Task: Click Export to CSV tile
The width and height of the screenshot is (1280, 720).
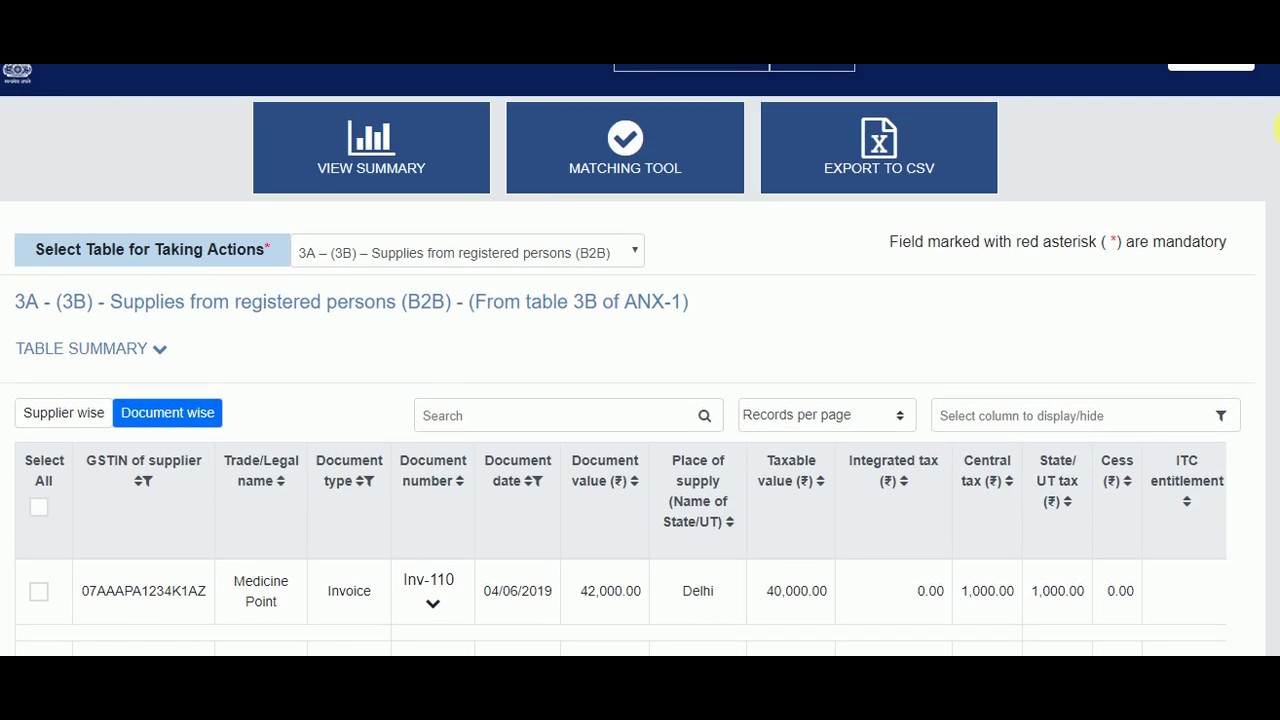Action: [x=879, y=148]
